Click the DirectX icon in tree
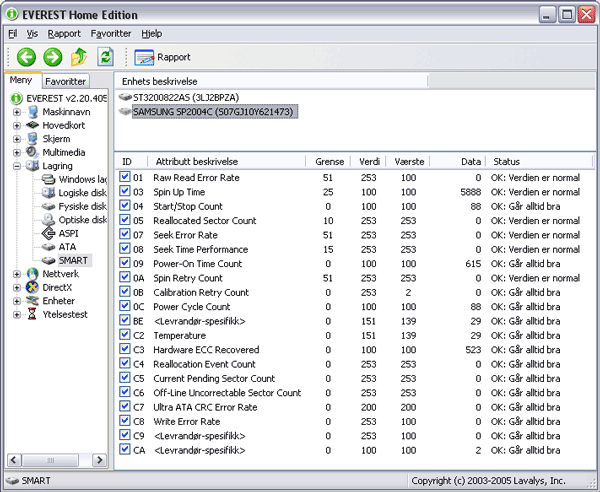 tap(33, 287)
